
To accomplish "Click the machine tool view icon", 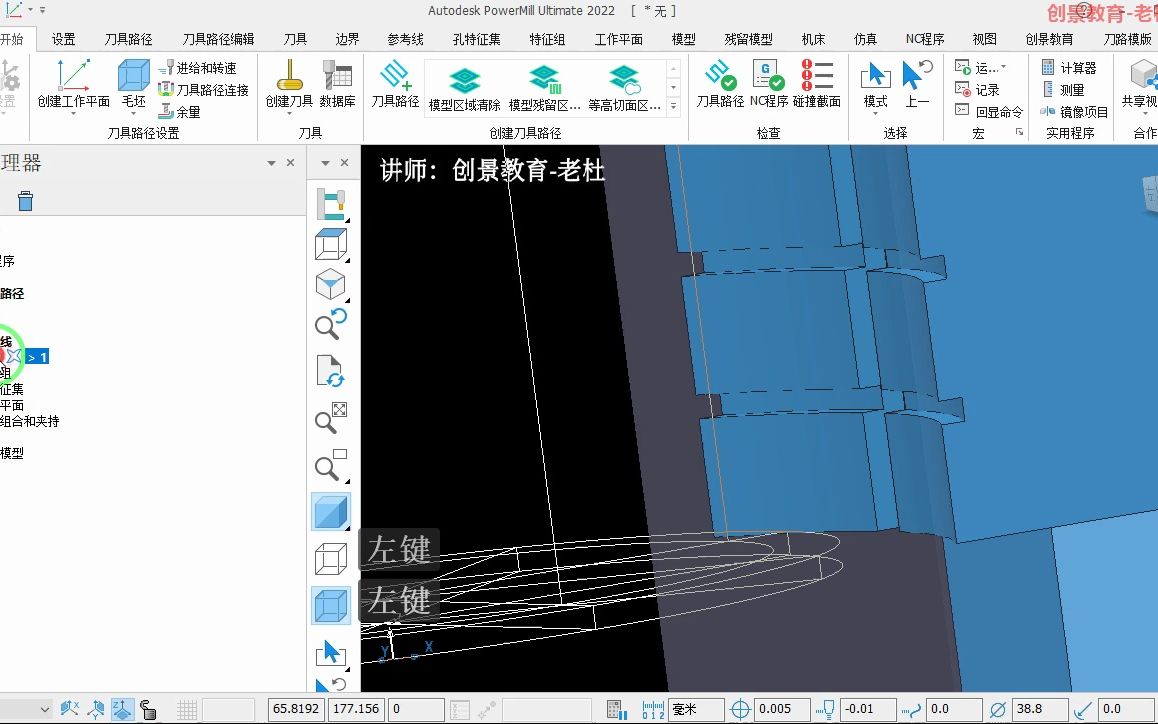I will point(331,204).
